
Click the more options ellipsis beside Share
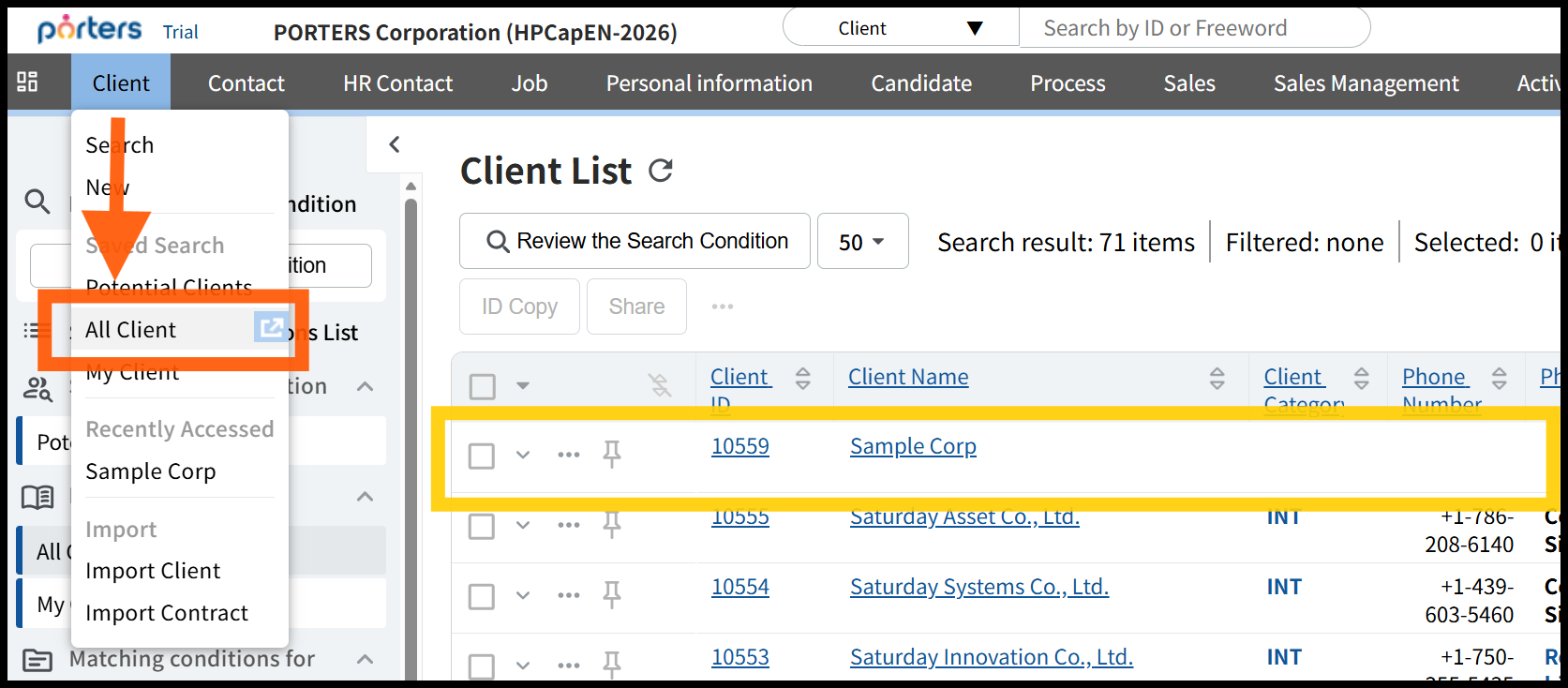[x=722, y=307]
